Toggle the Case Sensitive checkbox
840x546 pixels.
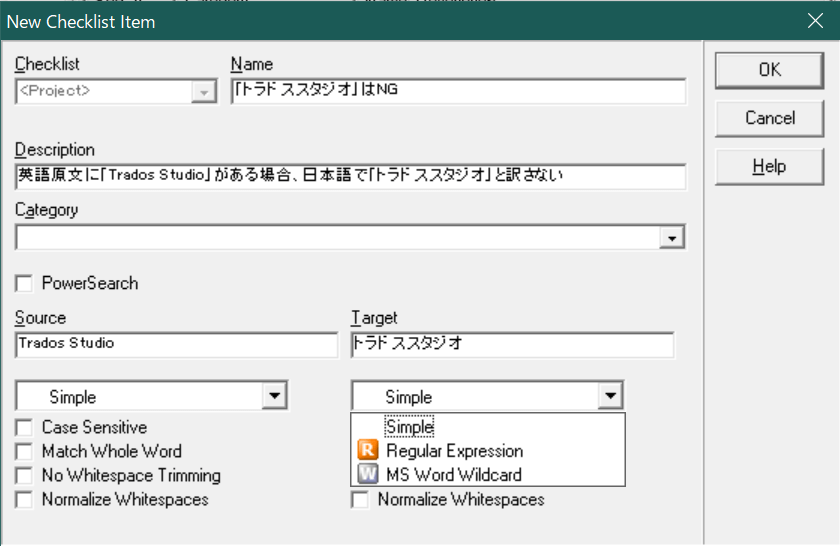24,428
